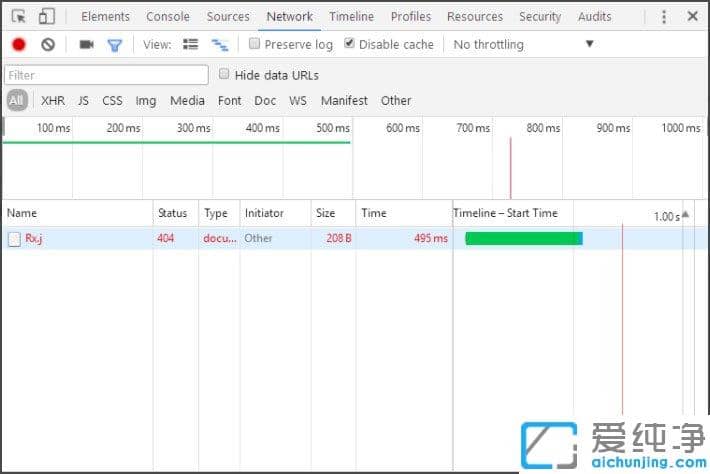Switch to the Console tab
The width and height of the screenshot is (710, 474).
167,16
